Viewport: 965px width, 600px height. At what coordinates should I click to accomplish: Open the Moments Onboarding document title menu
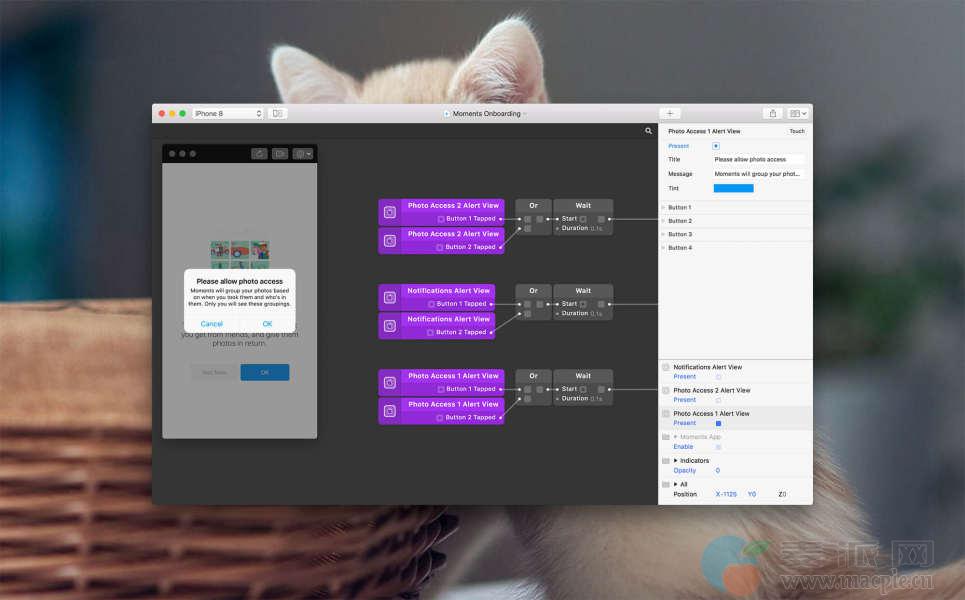[486, 114]
